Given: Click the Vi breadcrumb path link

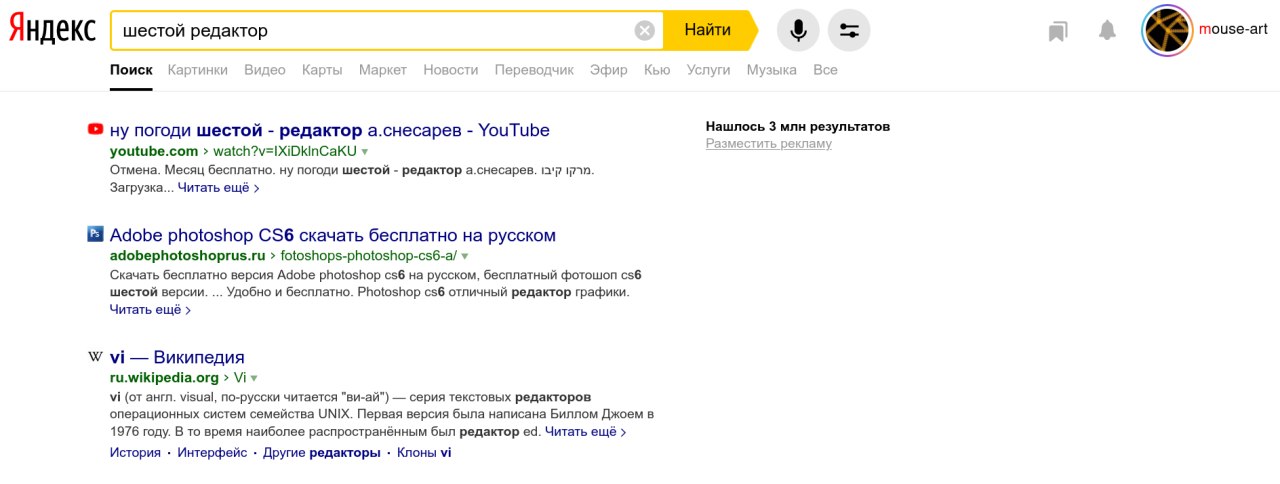Looking at the screenshot, I should tap(240, 378).
